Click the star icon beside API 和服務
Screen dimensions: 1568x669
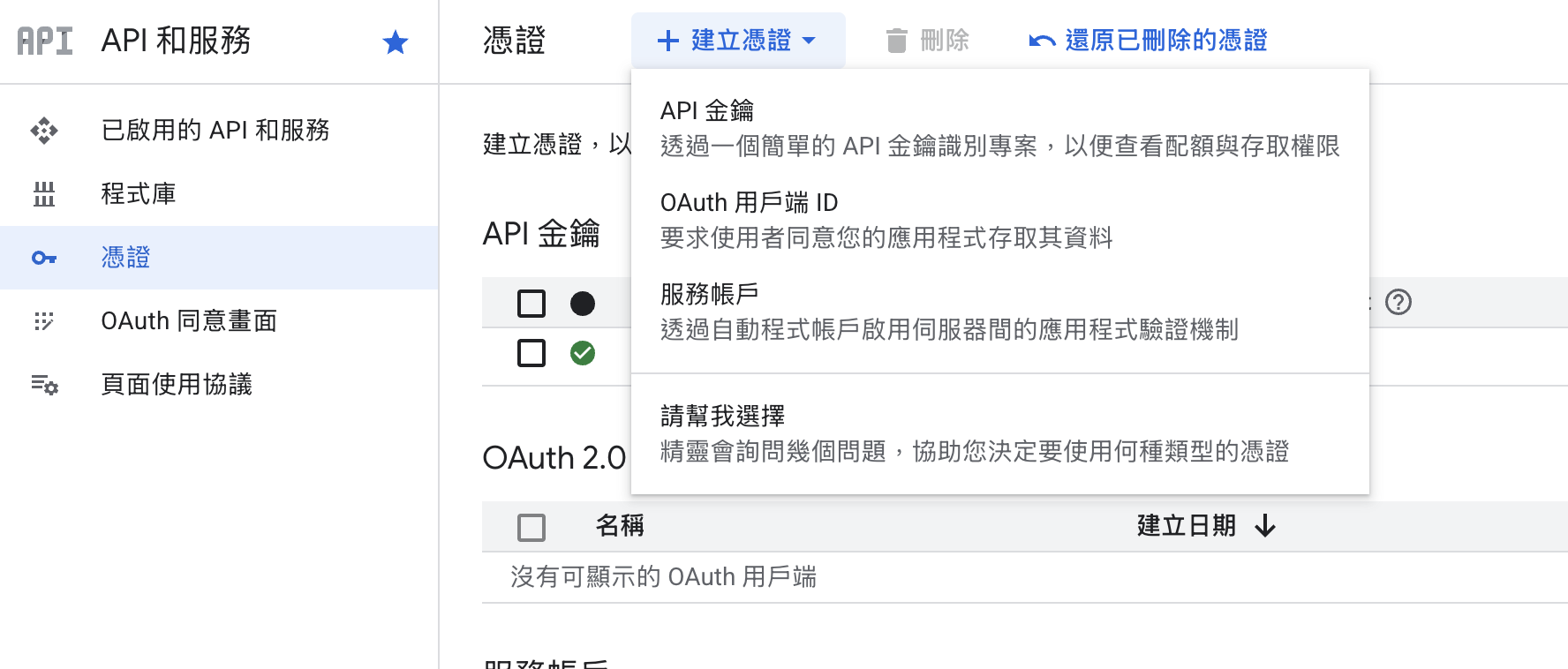[395, 41]
